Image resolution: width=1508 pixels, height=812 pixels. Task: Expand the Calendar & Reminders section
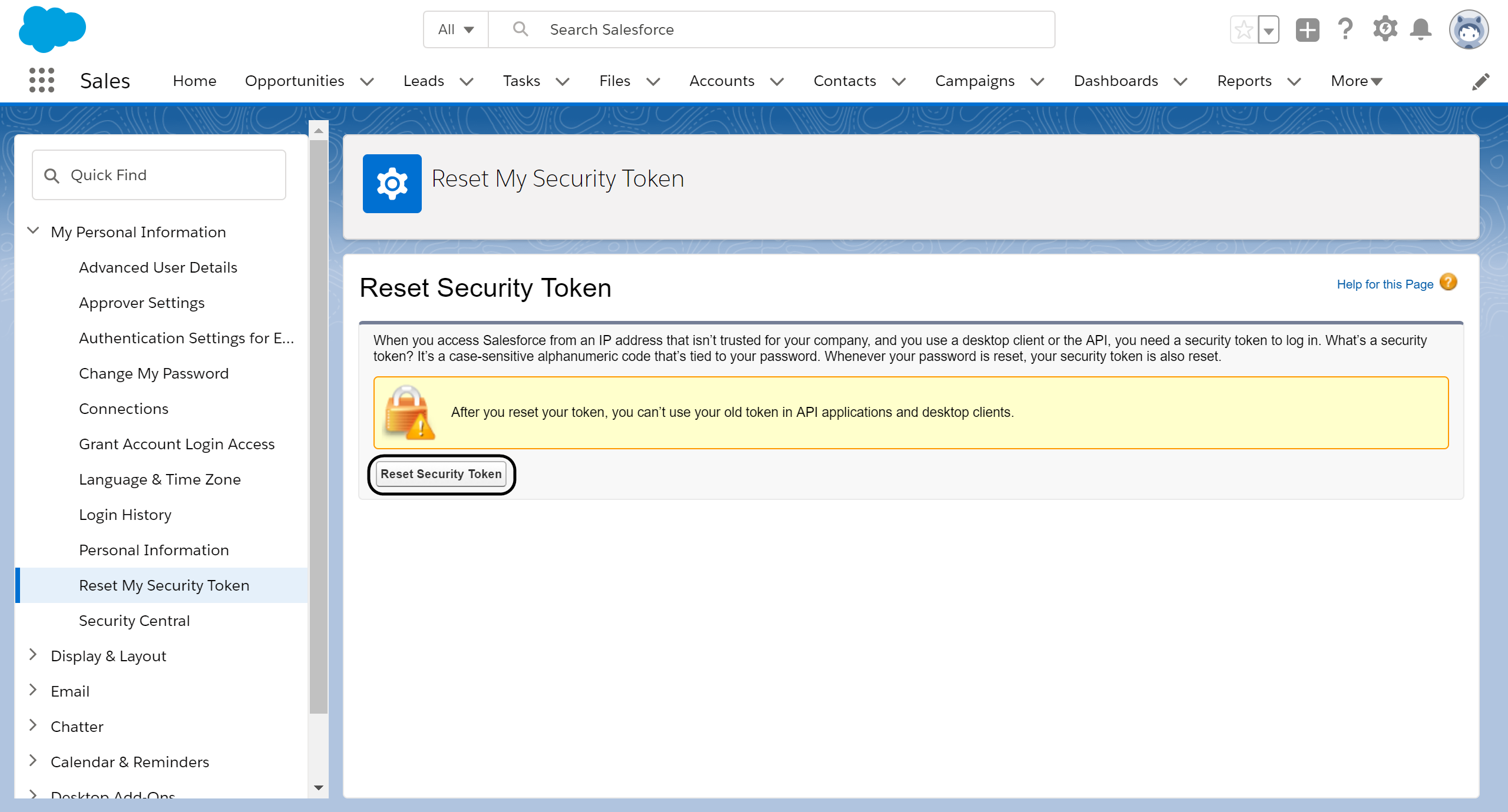(34, 761)
